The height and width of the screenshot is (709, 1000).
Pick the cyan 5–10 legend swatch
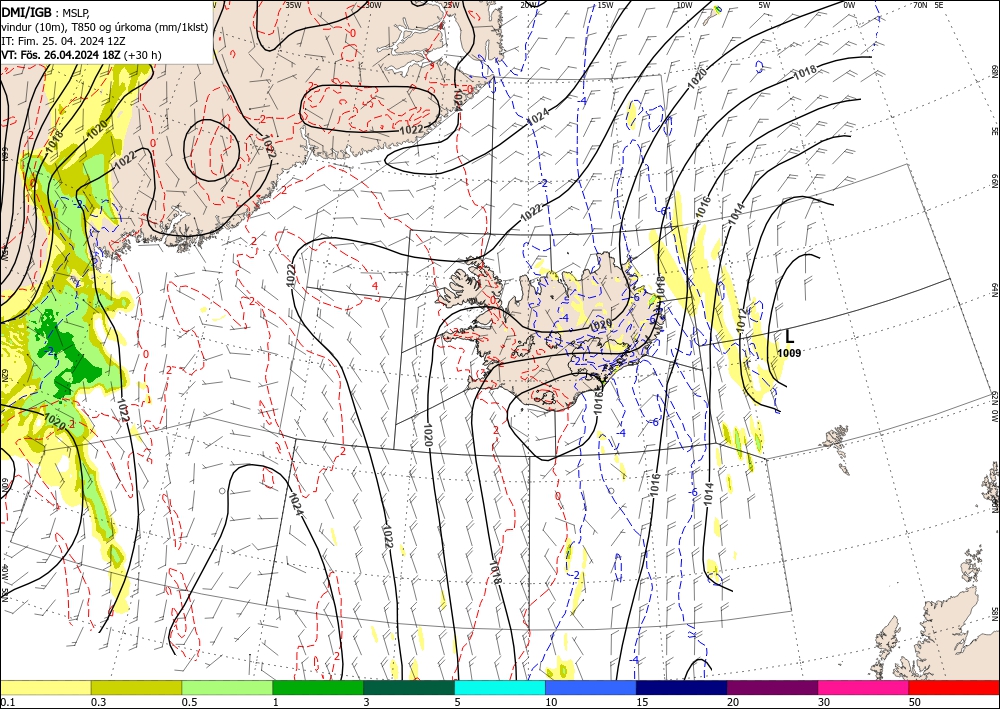pos(500,687)
